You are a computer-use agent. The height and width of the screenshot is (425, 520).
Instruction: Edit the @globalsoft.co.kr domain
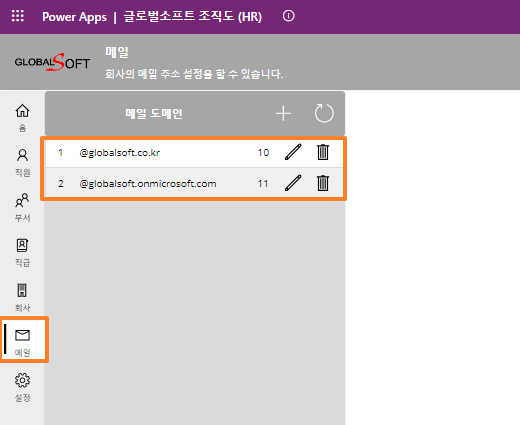pyautogui.click(x=293, y=152)
